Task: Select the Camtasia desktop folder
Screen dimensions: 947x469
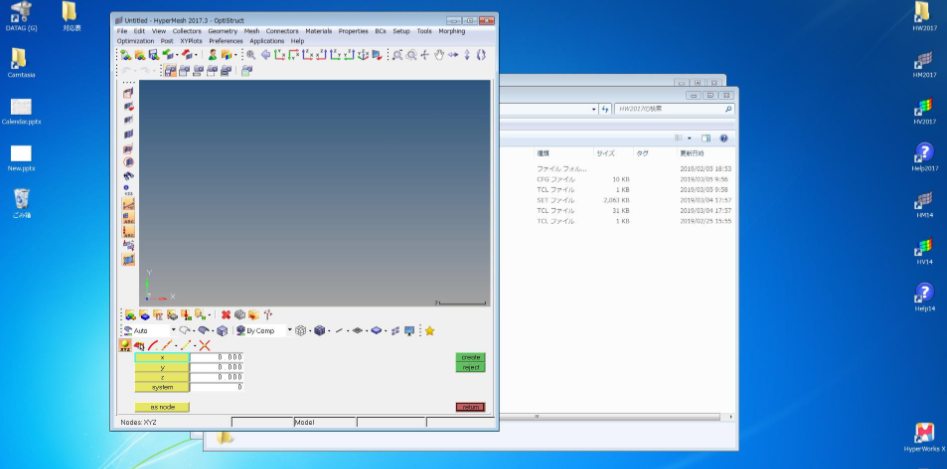Action: 21,63
